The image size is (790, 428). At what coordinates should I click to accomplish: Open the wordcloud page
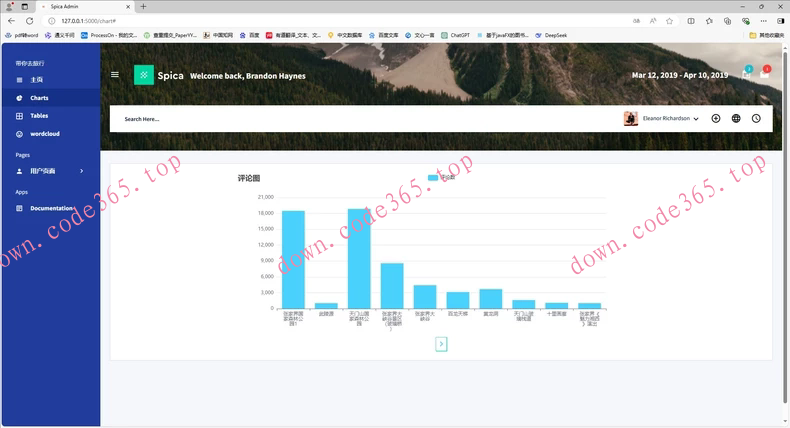(45, 134)
